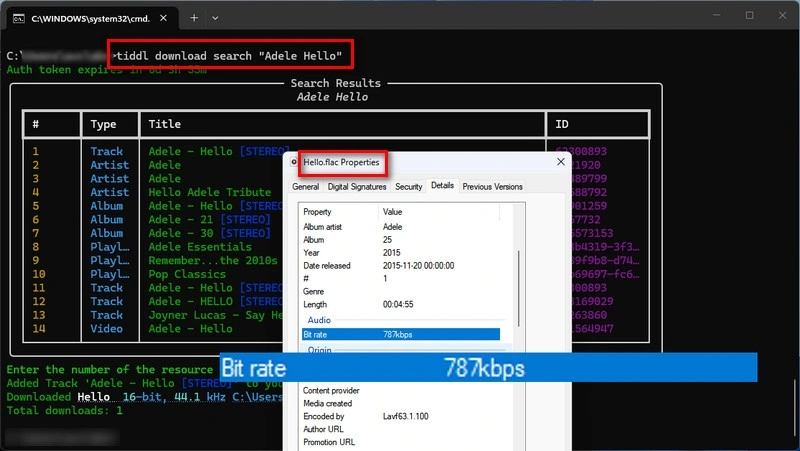Click the Hello.flac Properties title icon
Image resolution: width=800 pixels, height=451 pixels.
(x=294, y=162)
